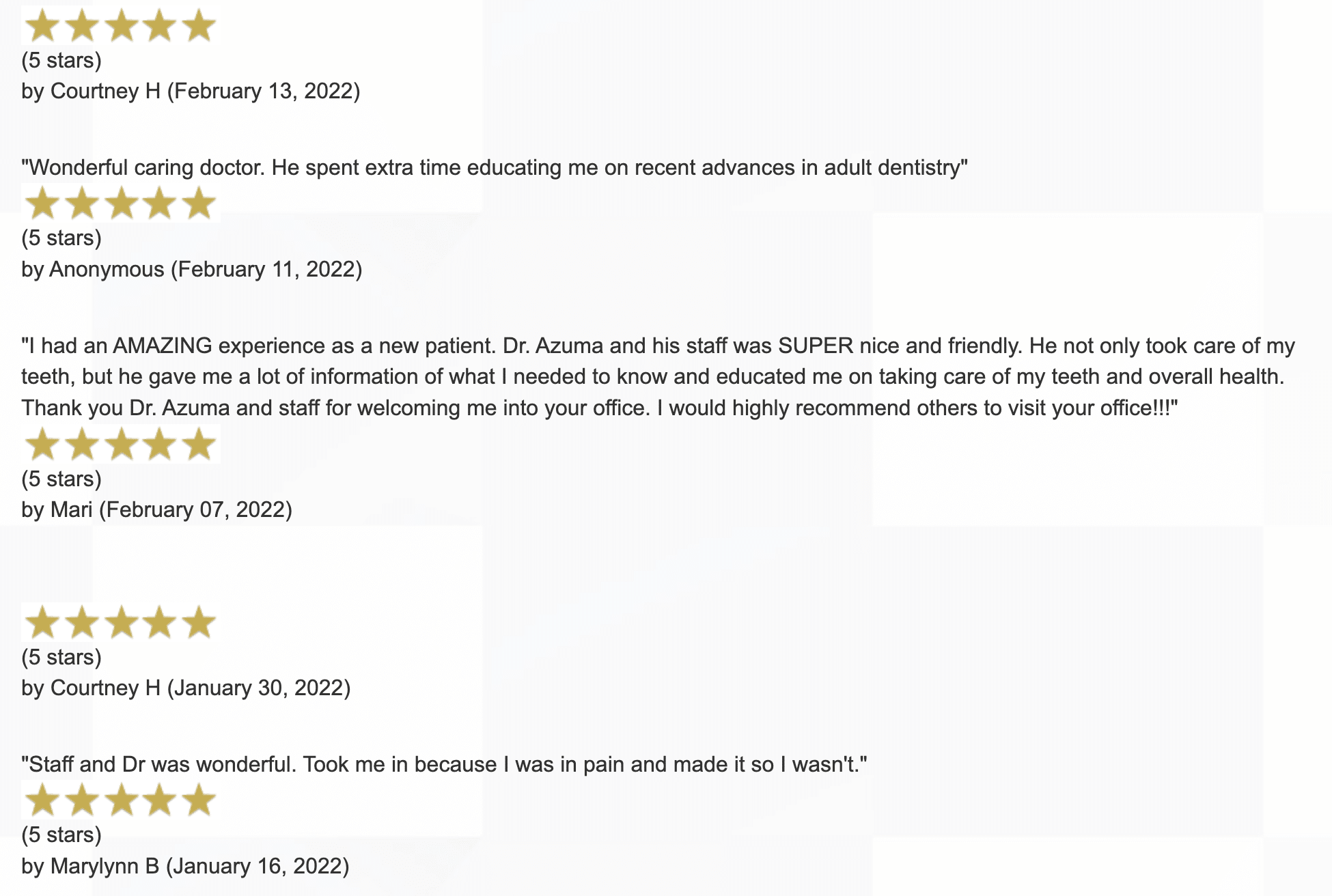This screenshot has height=896, width=1332.
Task: Click the "(5 stars)" label above Anonymous byline
Action: point(61,238)
